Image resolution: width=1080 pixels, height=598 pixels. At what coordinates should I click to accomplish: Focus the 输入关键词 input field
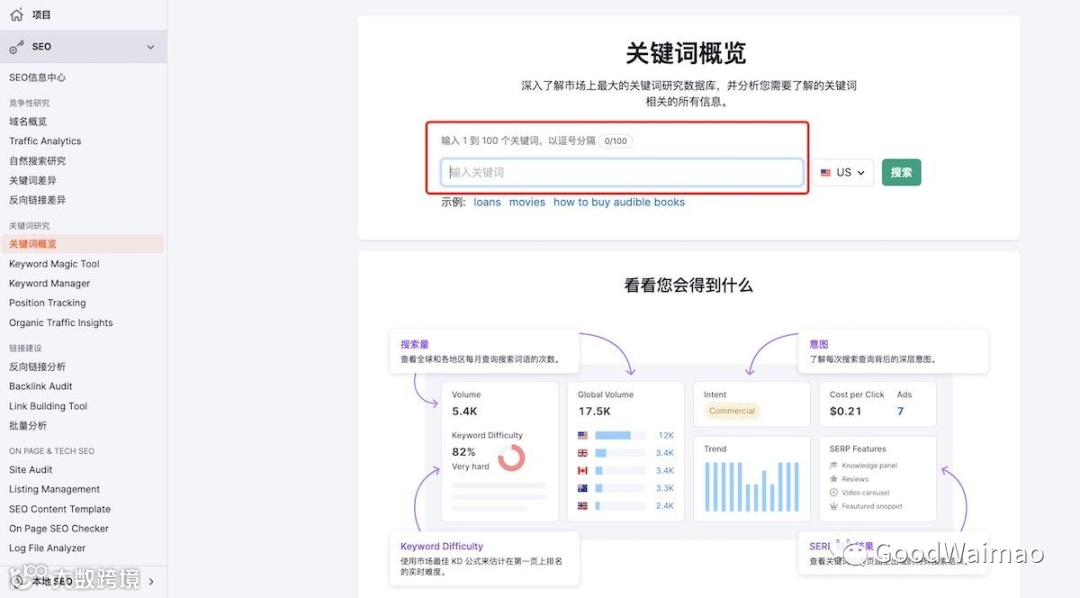[621, 172]
